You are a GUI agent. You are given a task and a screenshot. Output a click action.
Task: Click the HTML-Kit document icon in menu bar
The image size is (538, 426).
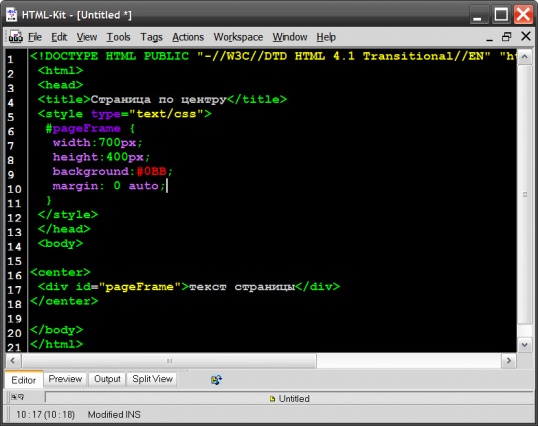coord(15,37)
